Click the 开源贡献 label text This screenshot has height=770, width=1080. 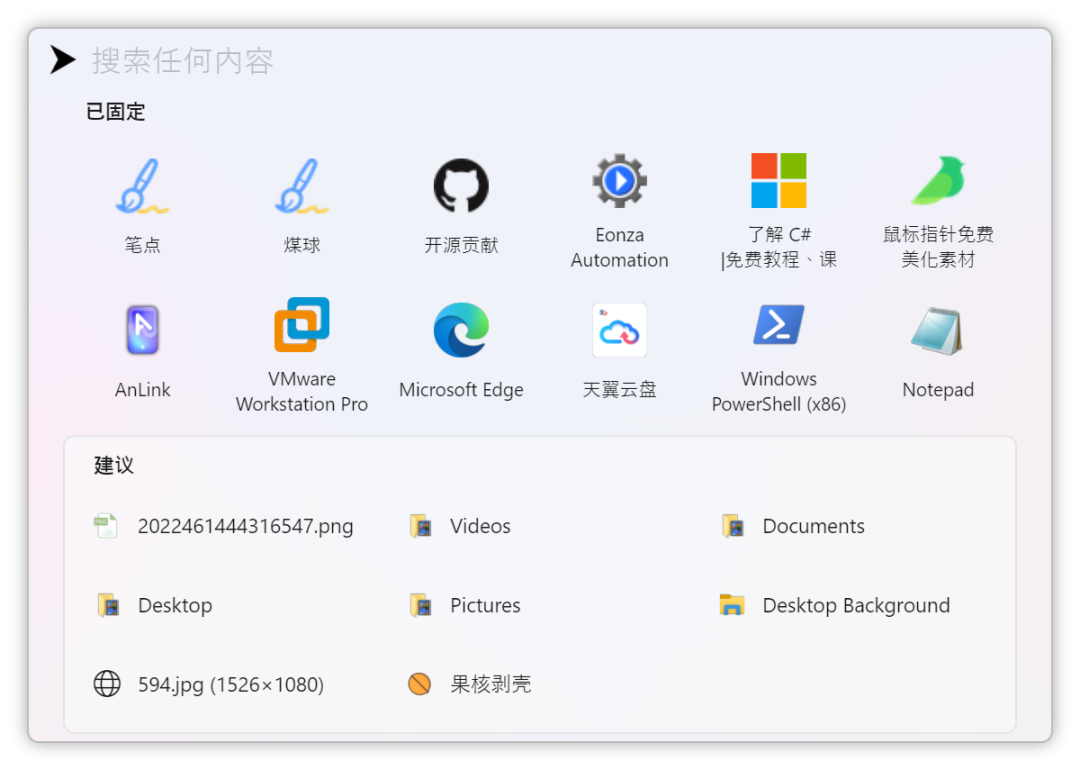coord(461,245)
